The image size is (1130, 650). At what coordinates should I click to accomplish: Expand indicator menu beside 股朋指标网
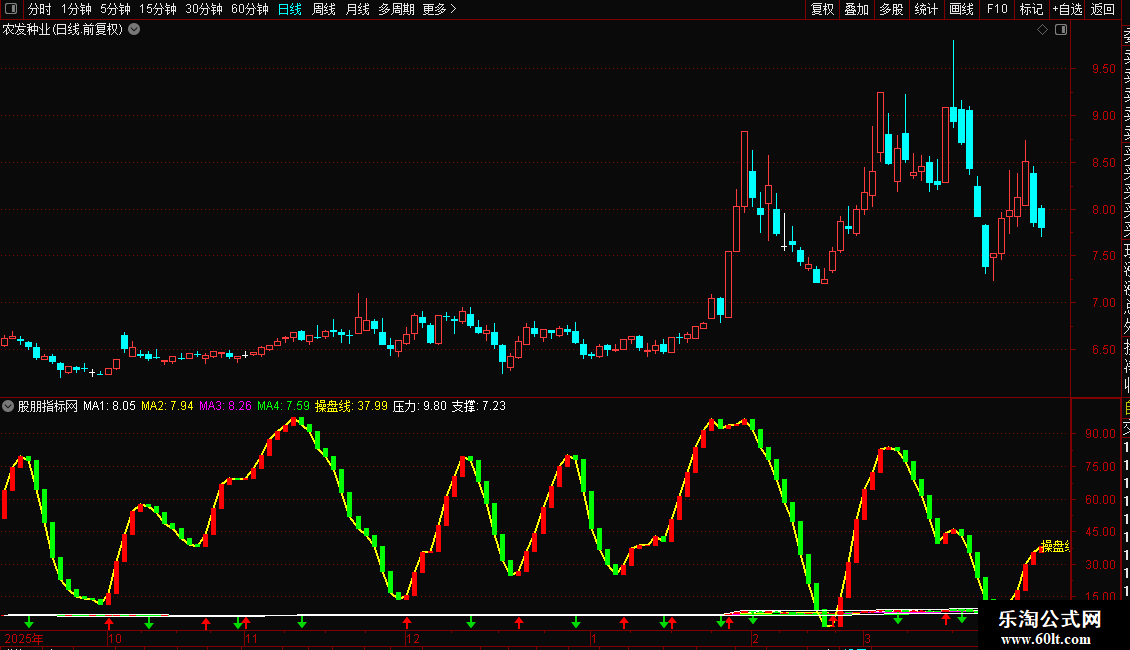click(8, 406)
